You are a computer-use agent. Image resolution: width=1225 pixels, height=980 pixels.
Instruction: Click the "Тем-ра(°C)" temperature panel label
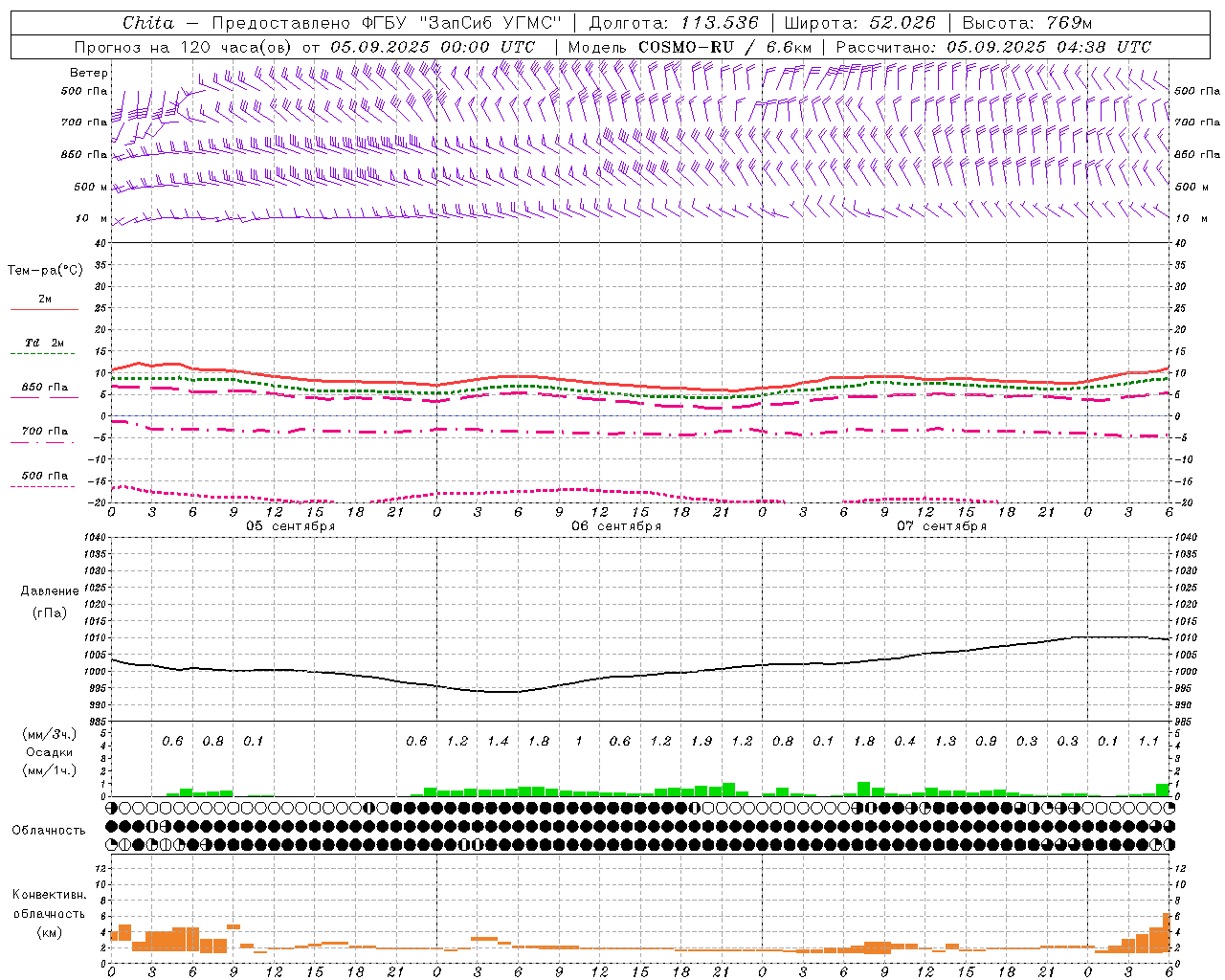pos(45,271)
